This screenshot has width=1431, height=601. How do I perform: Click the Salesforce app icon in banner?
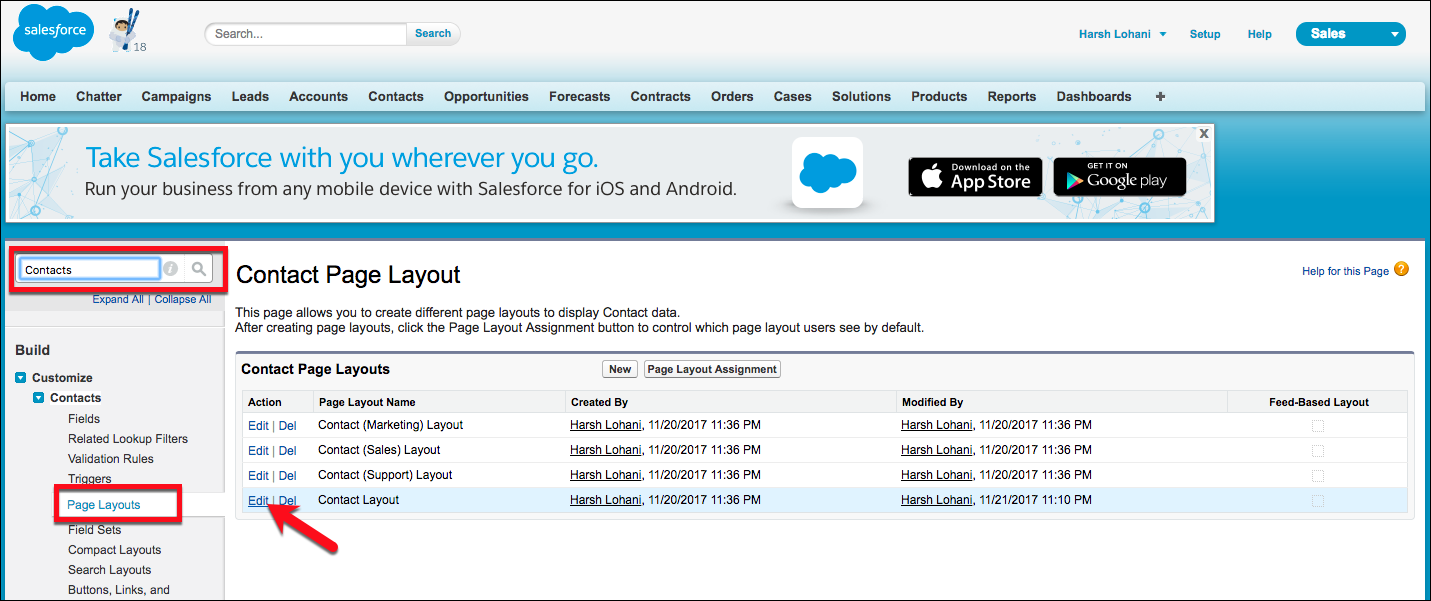click(827, 172)
